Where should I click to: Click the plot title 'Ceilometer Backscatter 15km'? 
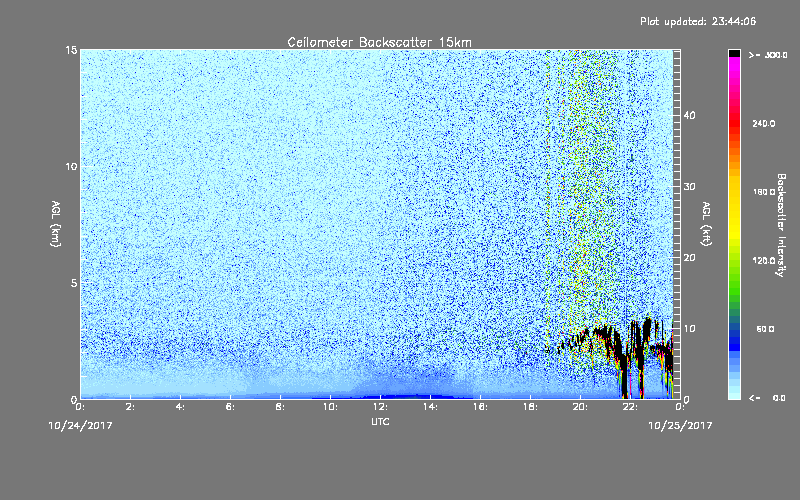click(379, 42)
